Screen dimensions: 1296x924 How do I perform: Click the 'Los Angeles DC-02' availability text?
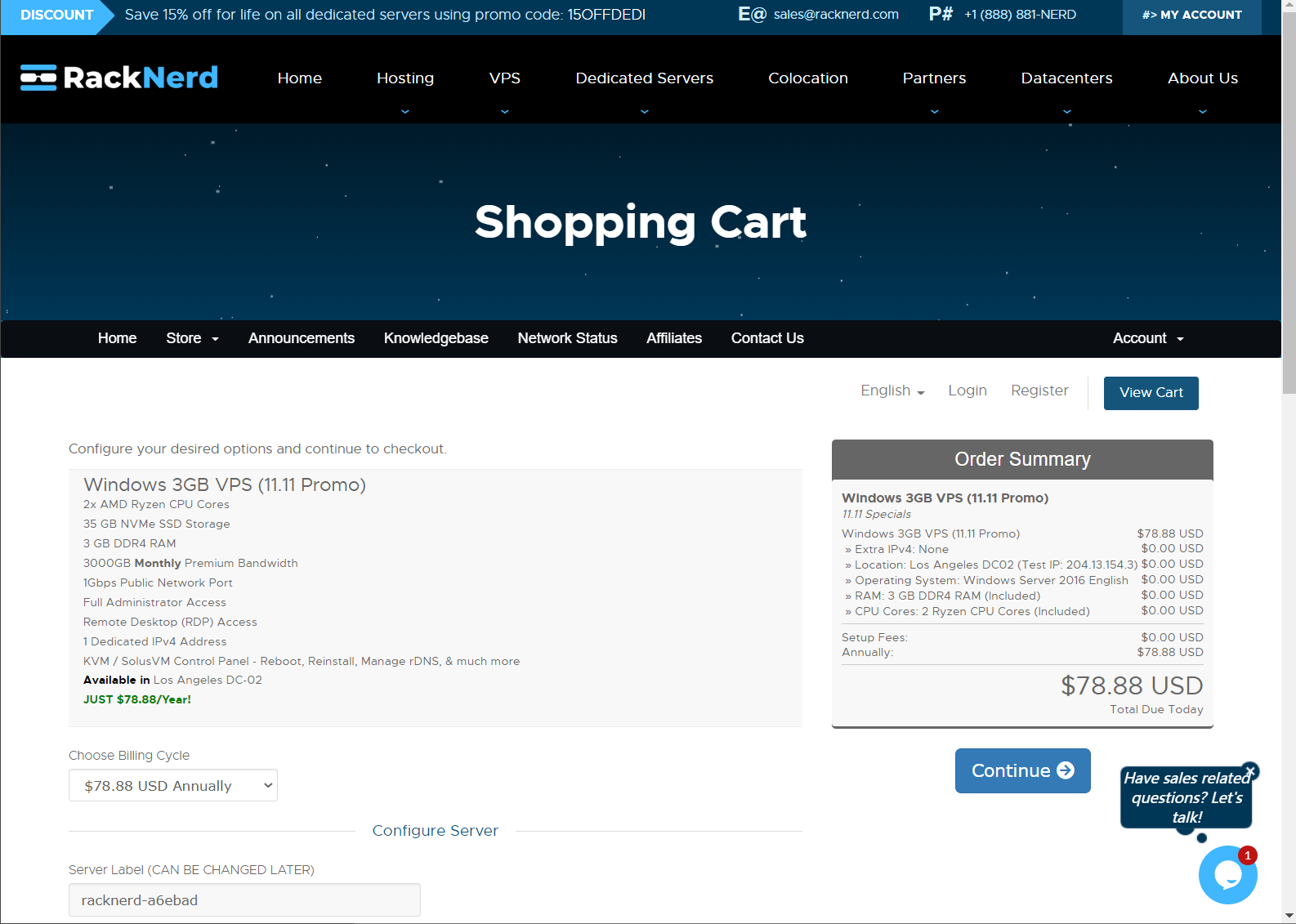click(x=208, y=680)
